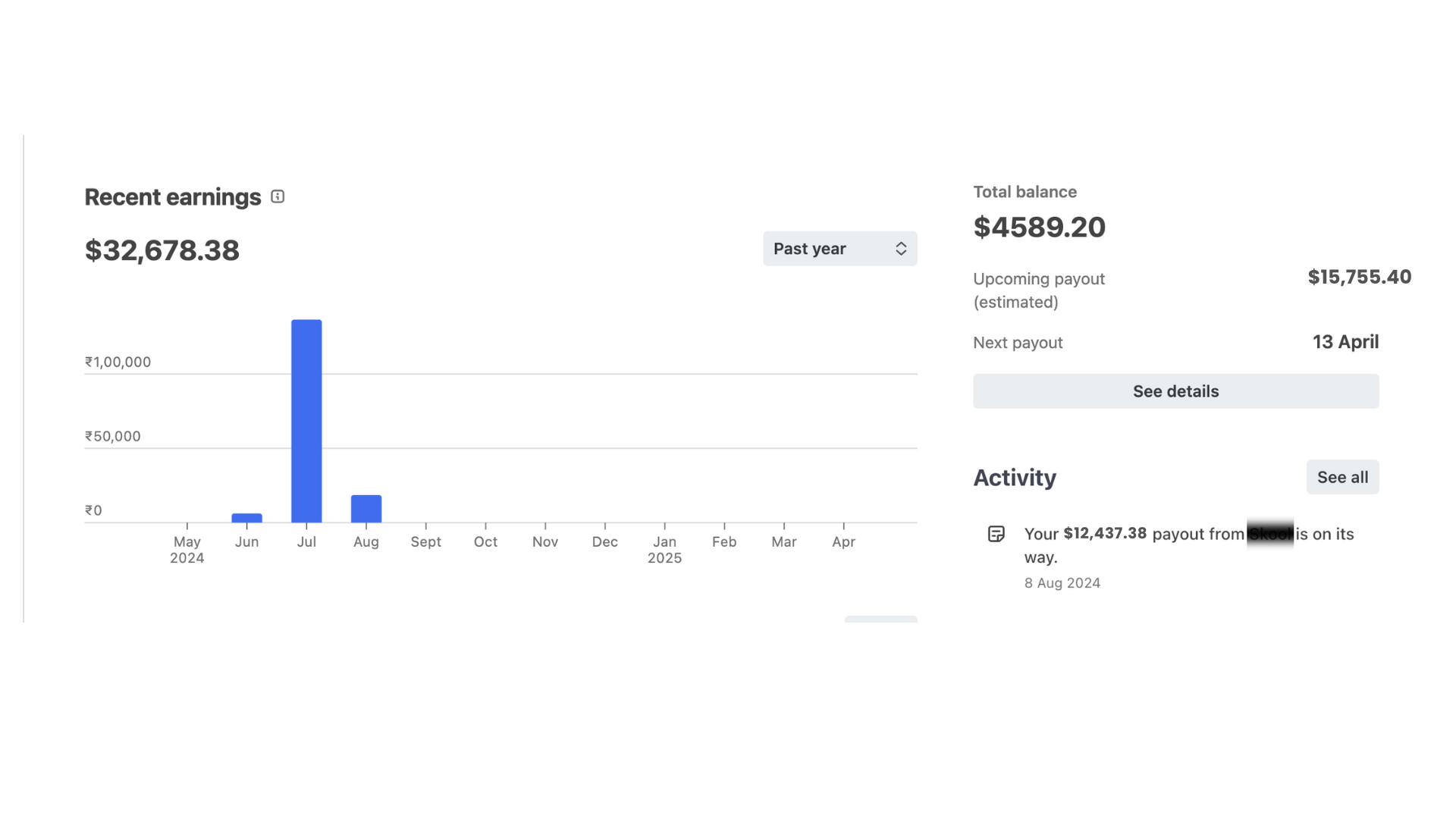Viewport: 1456px width, 819px height.
Task: Click the 8 Aug 2024 activity date
Action: coord(1062,583)
